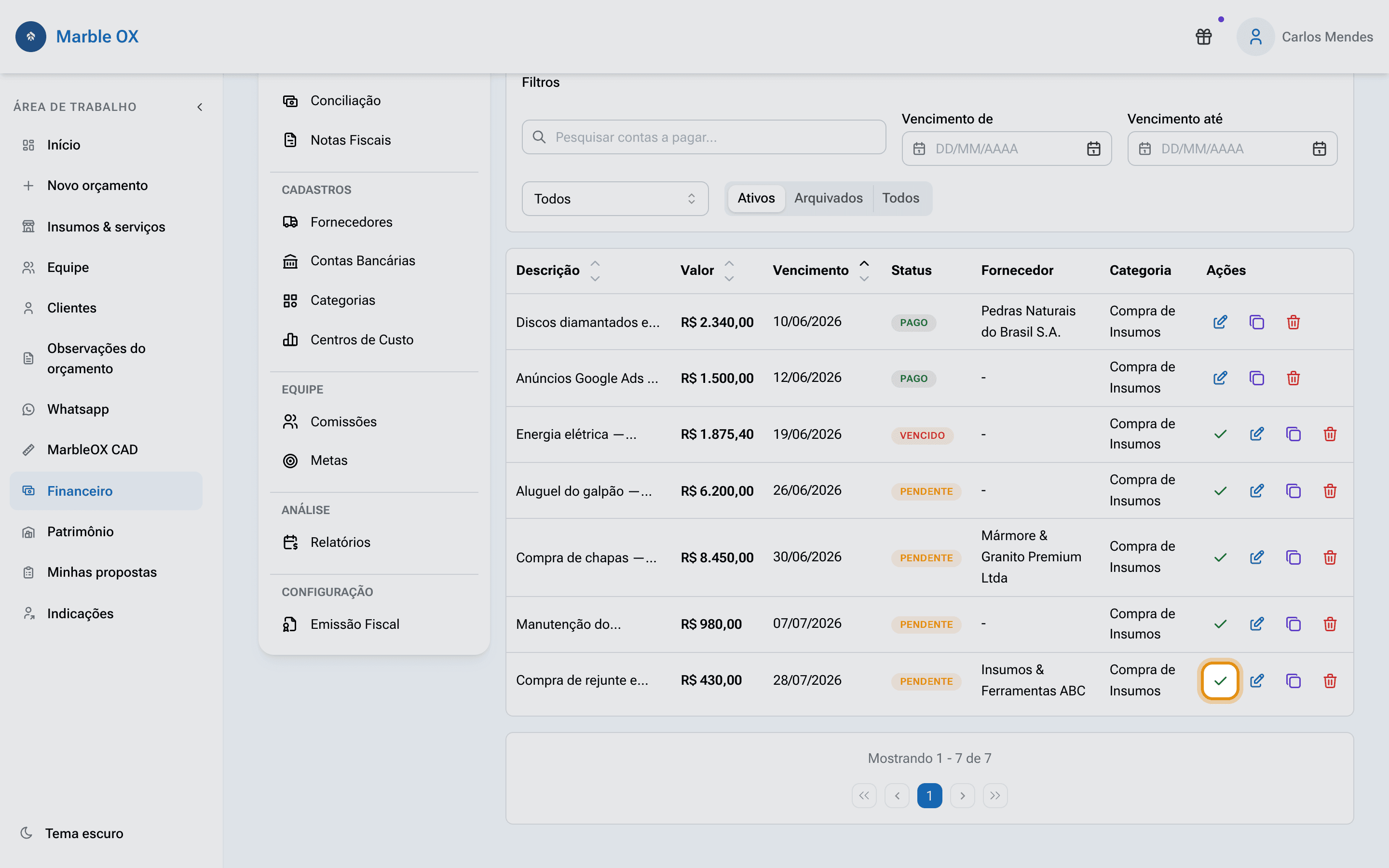1389x868 pixels.
Task: Open MarbleOX CAD in sidebar
Action: [x=106, y=449]
